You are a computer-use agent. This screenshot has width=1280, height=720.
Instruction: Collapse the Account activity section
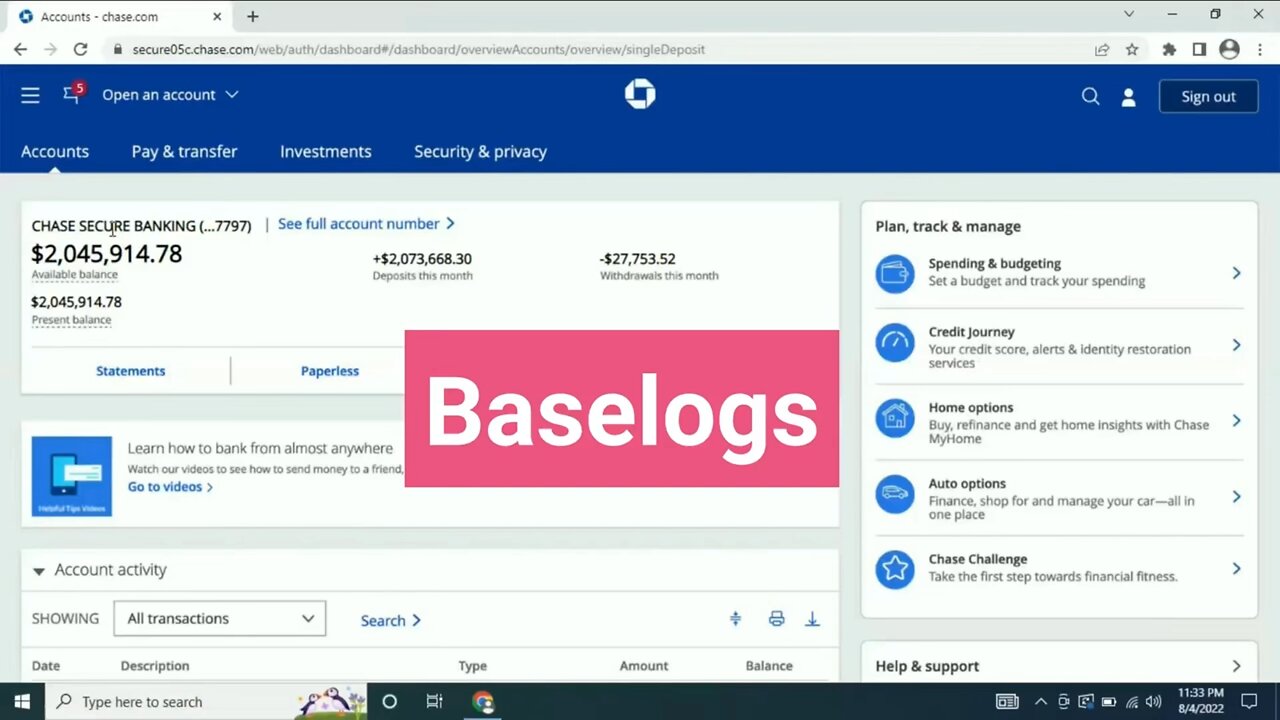click(38, 571)
